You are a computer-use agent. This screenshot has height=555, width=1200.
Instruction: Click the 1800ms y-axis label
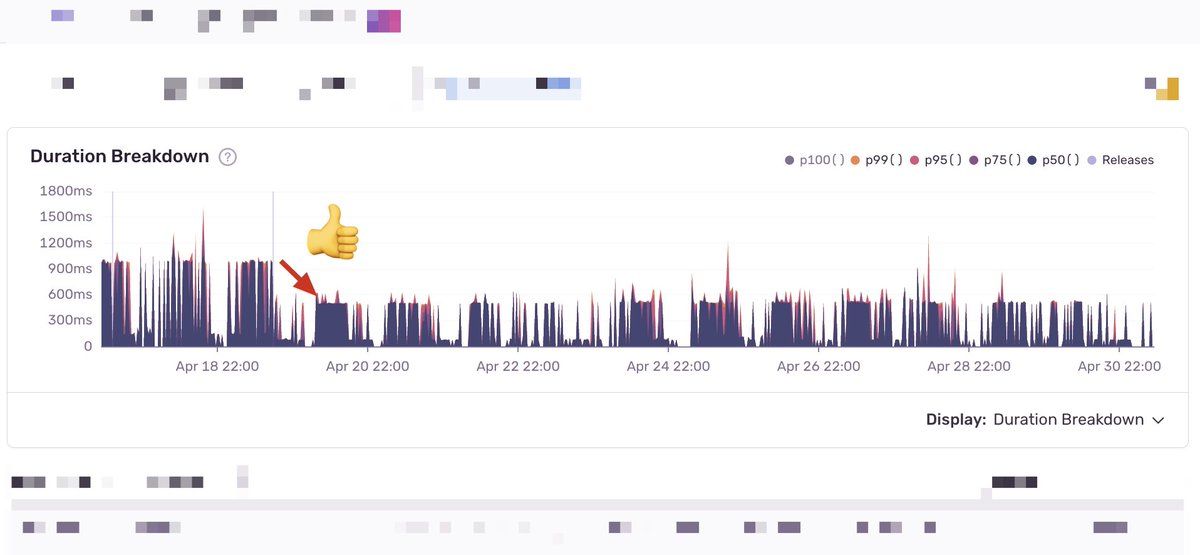pyautogui.click(x=66, y=190)
